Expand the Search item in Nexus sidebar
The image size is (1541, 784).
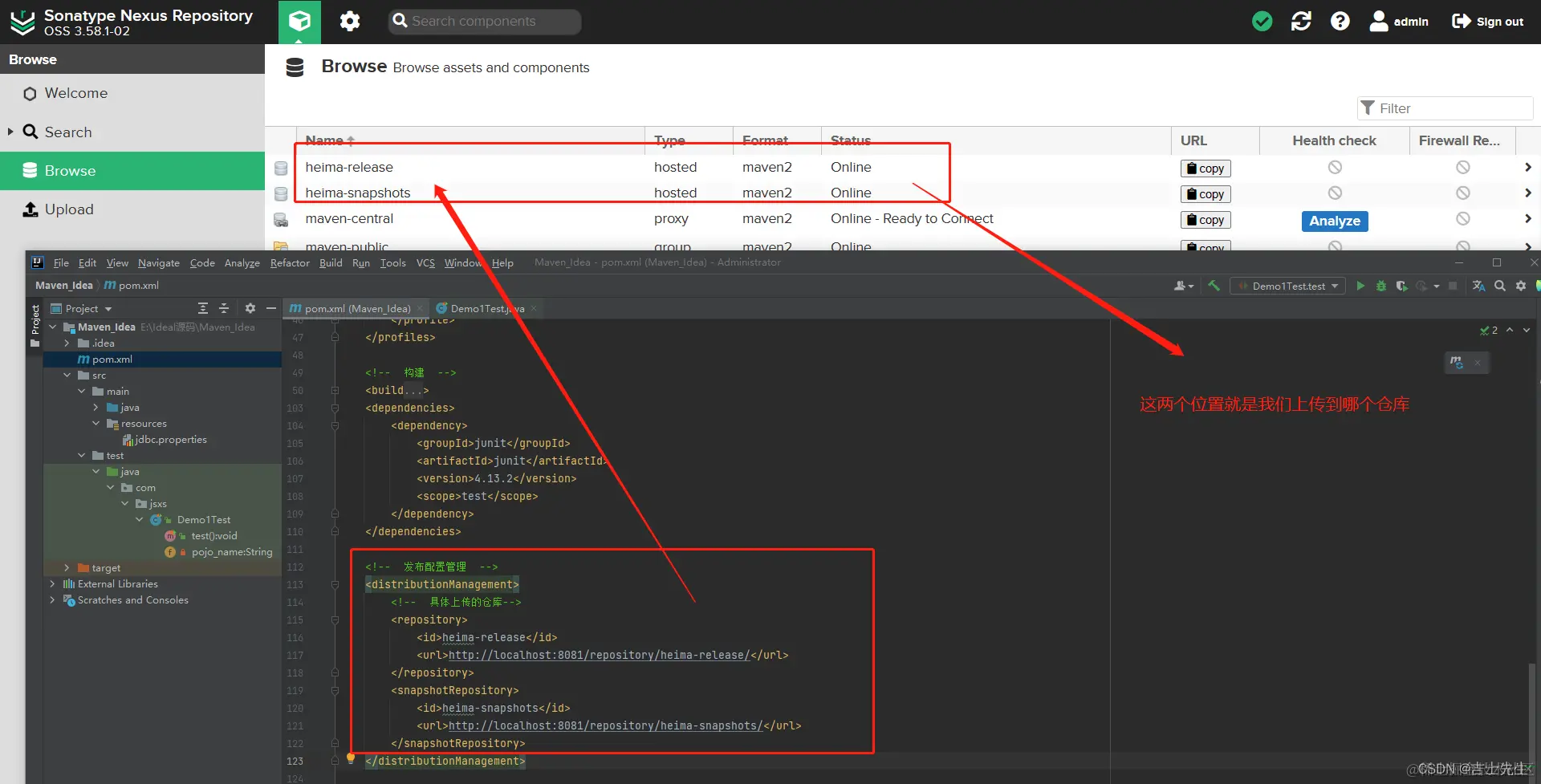click(x=10, y=132)
